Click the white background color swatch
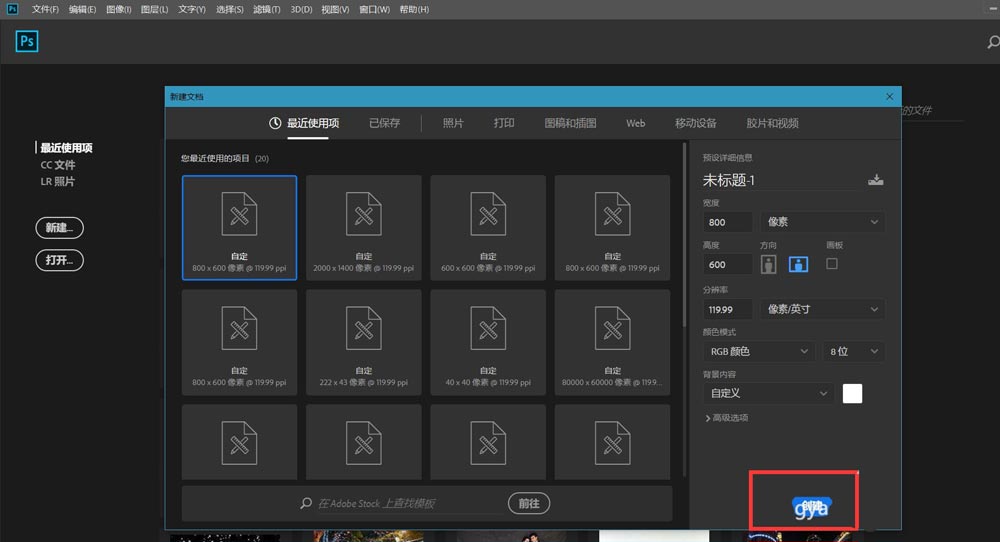The image size is (1000, 542). click(x=852, y=393)
